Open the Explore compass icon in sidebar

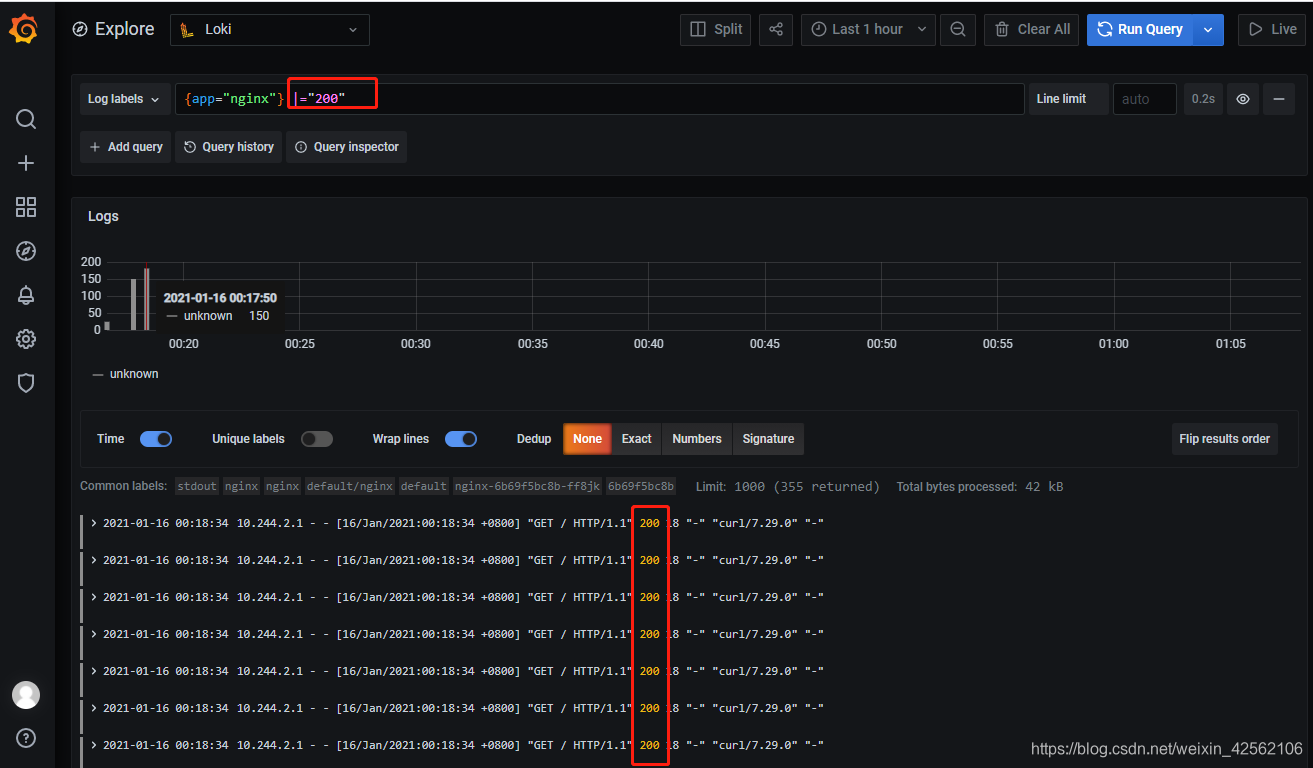(26, 251)
